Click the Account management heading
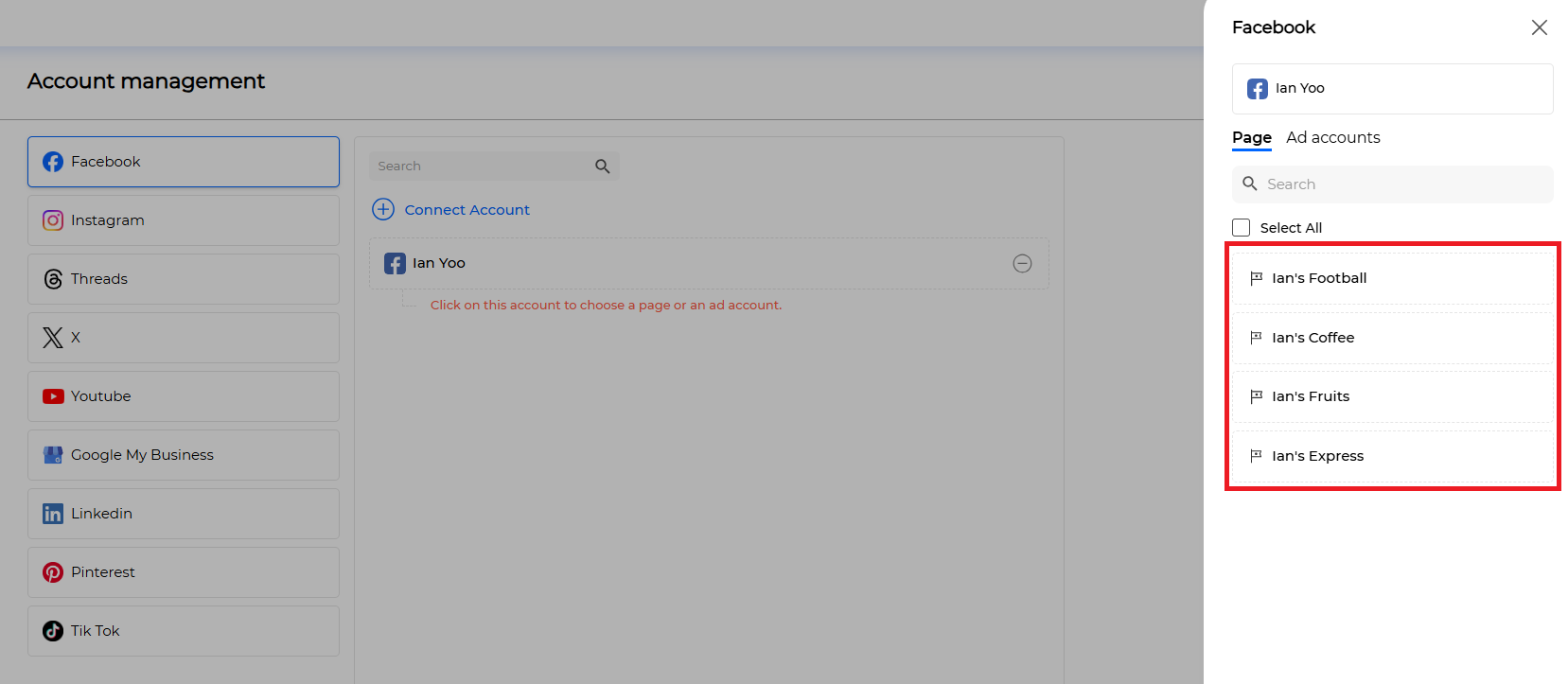This screenshot has width=1568, height=684. pos(146,81)
